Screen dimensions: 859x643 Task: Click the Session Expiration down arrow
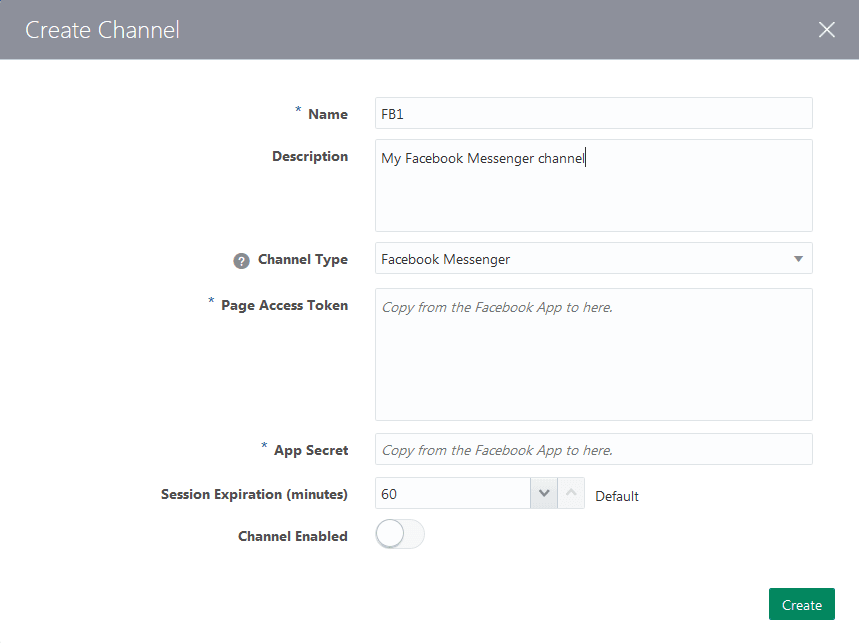pyautogui.click(x=544, y=492)
